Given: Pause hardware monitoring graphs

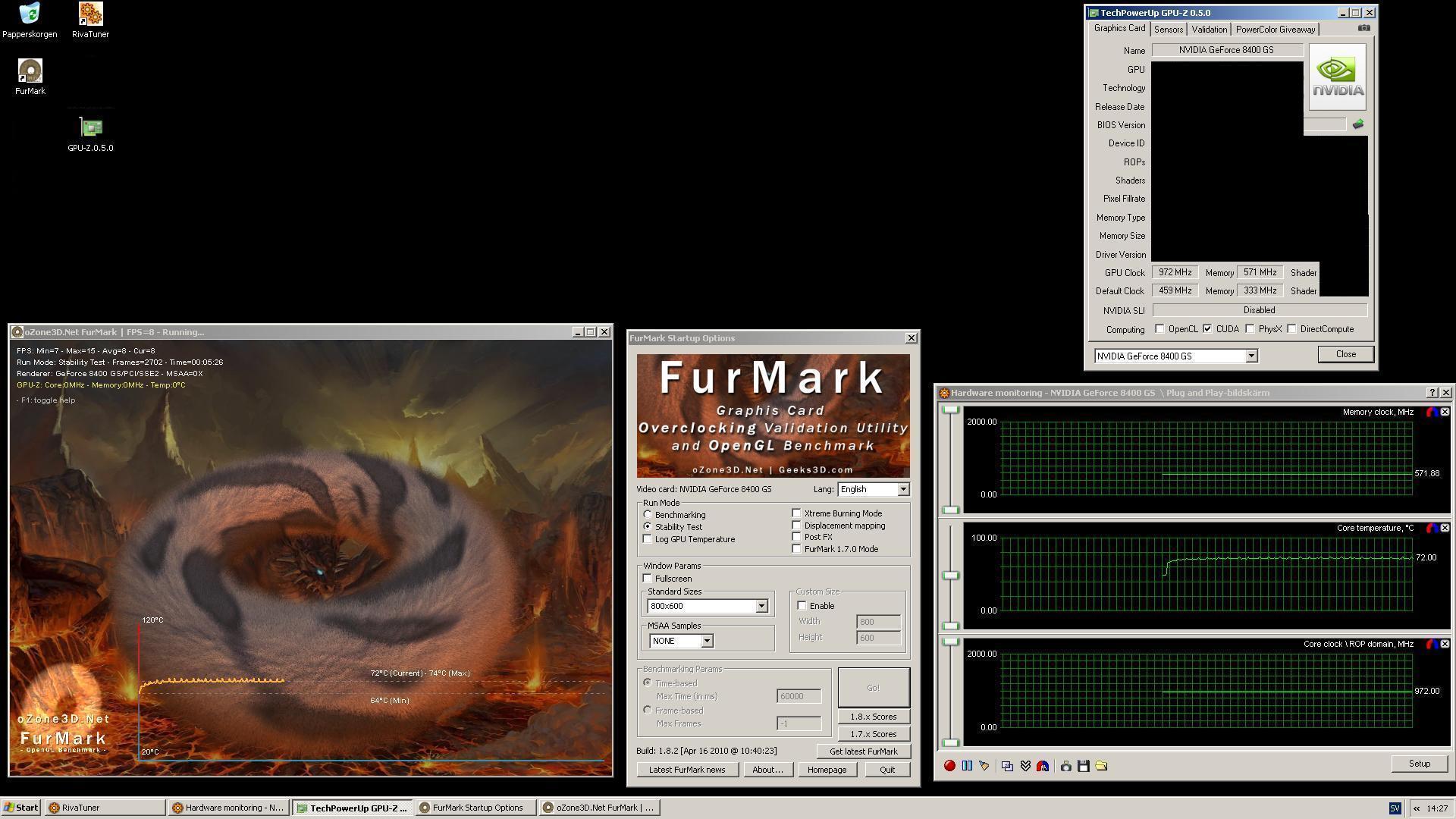Looking at the screenshot, I should click(967, 766).
